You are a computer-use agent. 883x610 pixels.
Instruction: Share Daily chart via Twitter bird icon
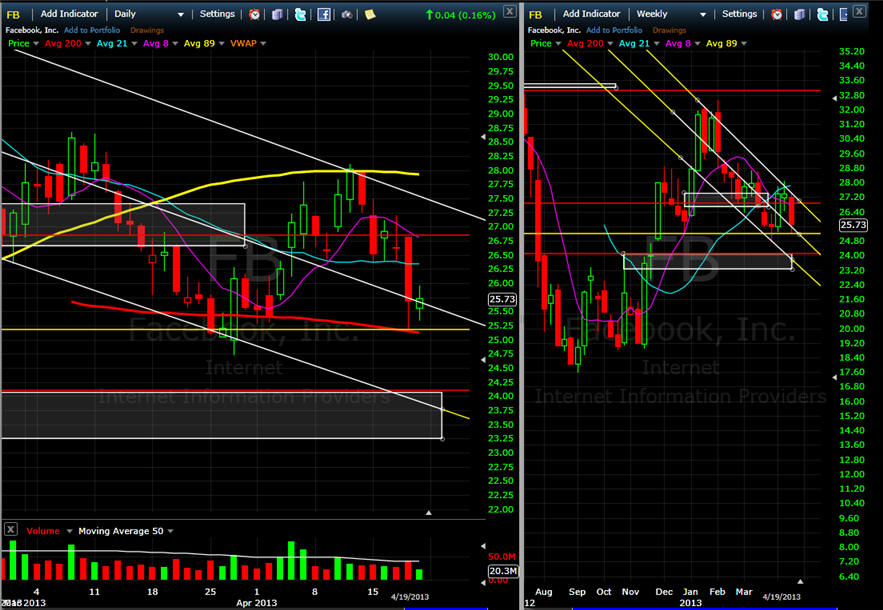coord(300,15)
